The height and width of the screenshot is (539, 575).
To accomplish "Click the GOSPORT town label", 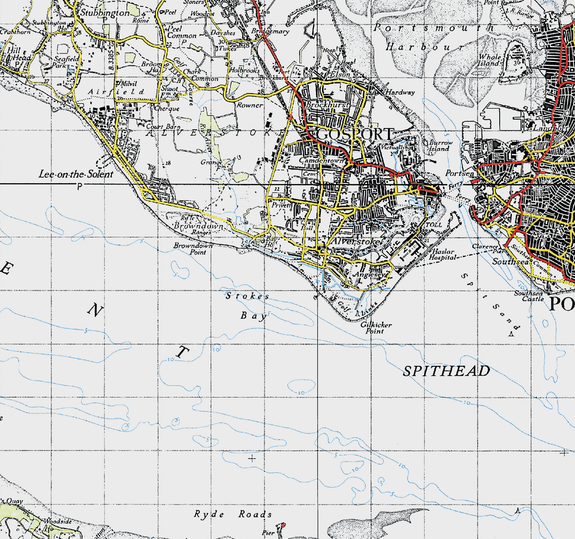I will tap(354, 134).
